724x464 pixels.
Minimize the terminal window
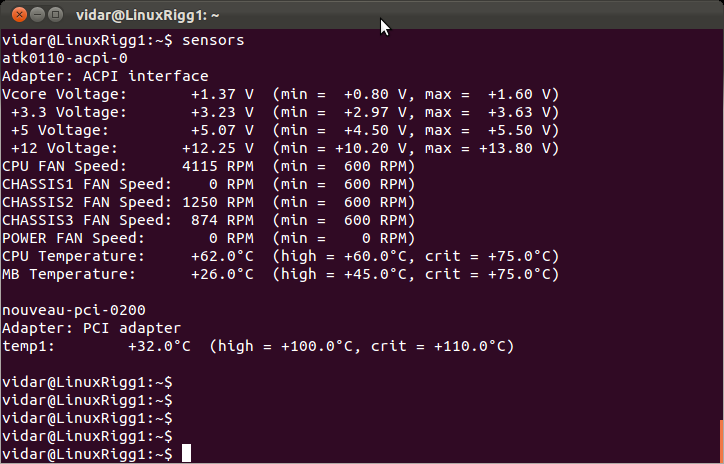point(37,15)
